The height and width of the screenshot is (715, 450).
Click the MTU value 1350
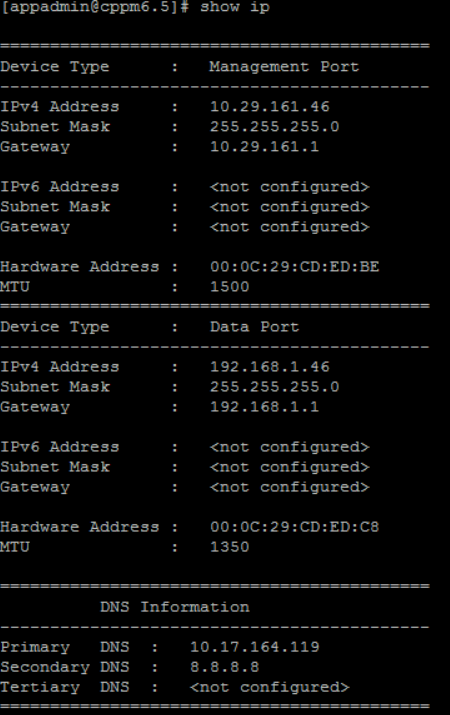point(229,547)
